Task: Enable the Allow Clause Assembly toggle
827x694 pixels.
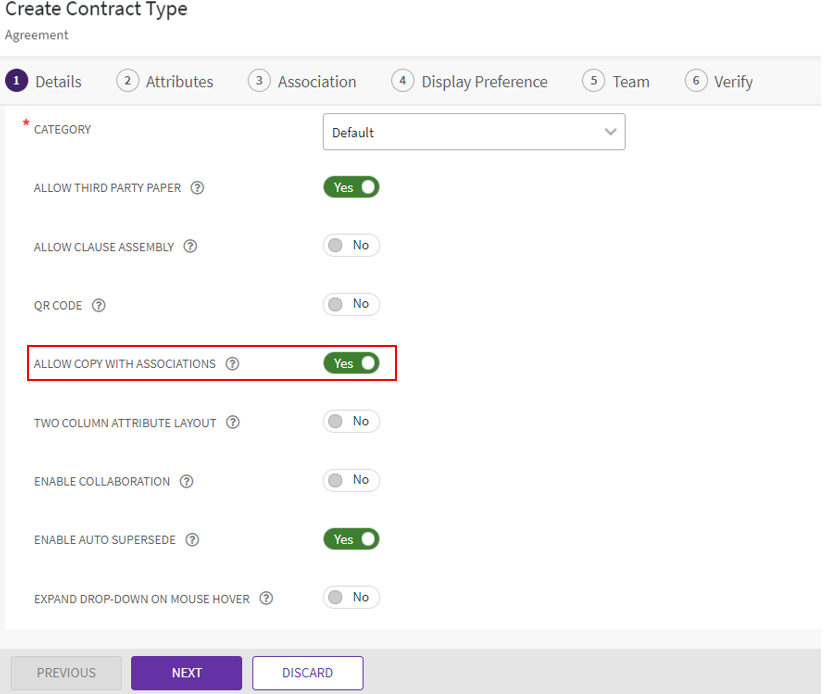Action: point(351,245)
